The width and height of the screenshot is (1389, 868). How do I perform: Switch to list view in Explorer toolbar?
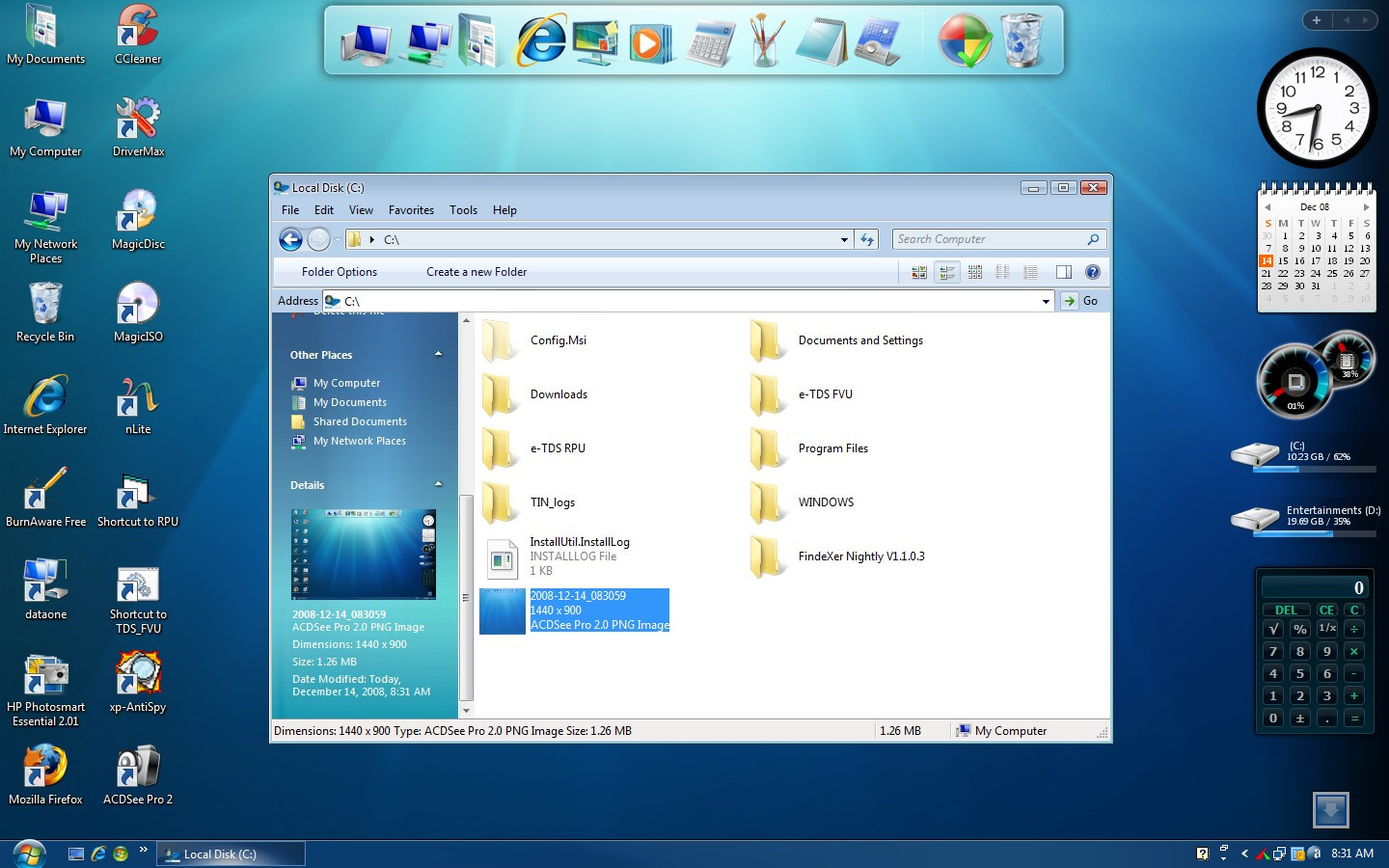tap(1003, 272)
